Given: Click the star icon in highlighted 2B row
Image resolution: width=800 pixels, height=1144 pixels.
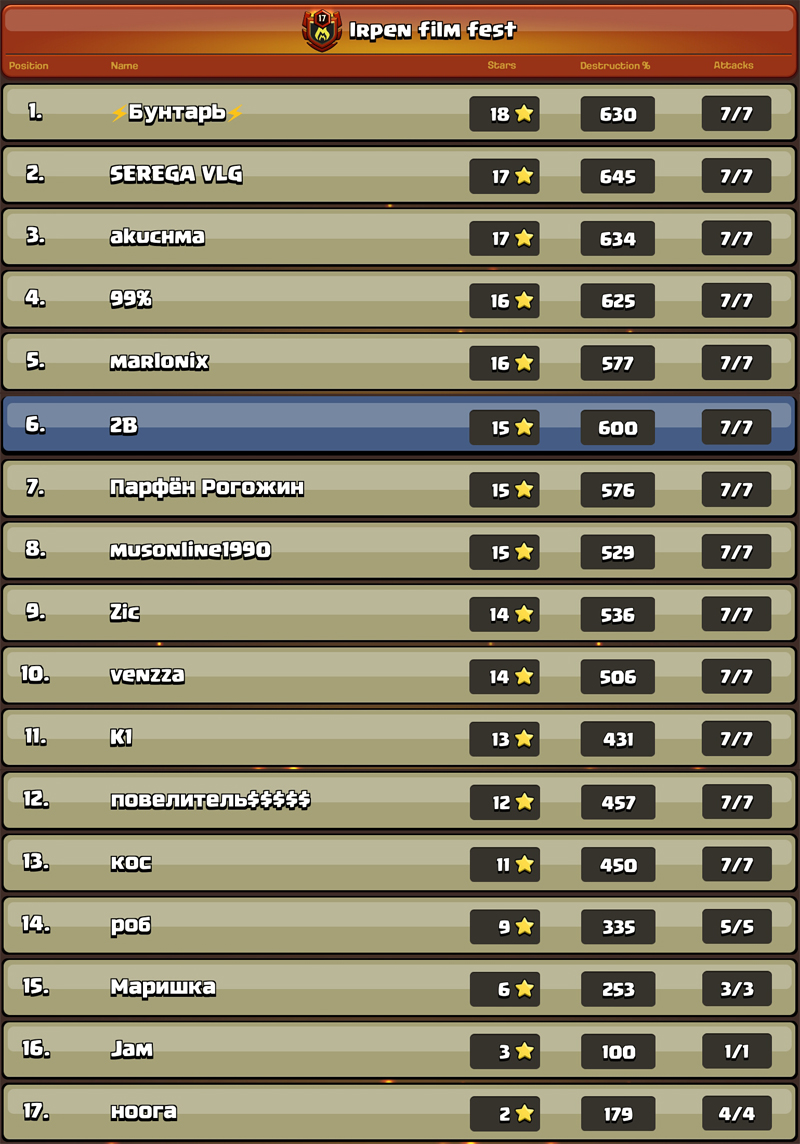Looking at the screenshot, I should [524, 428].
